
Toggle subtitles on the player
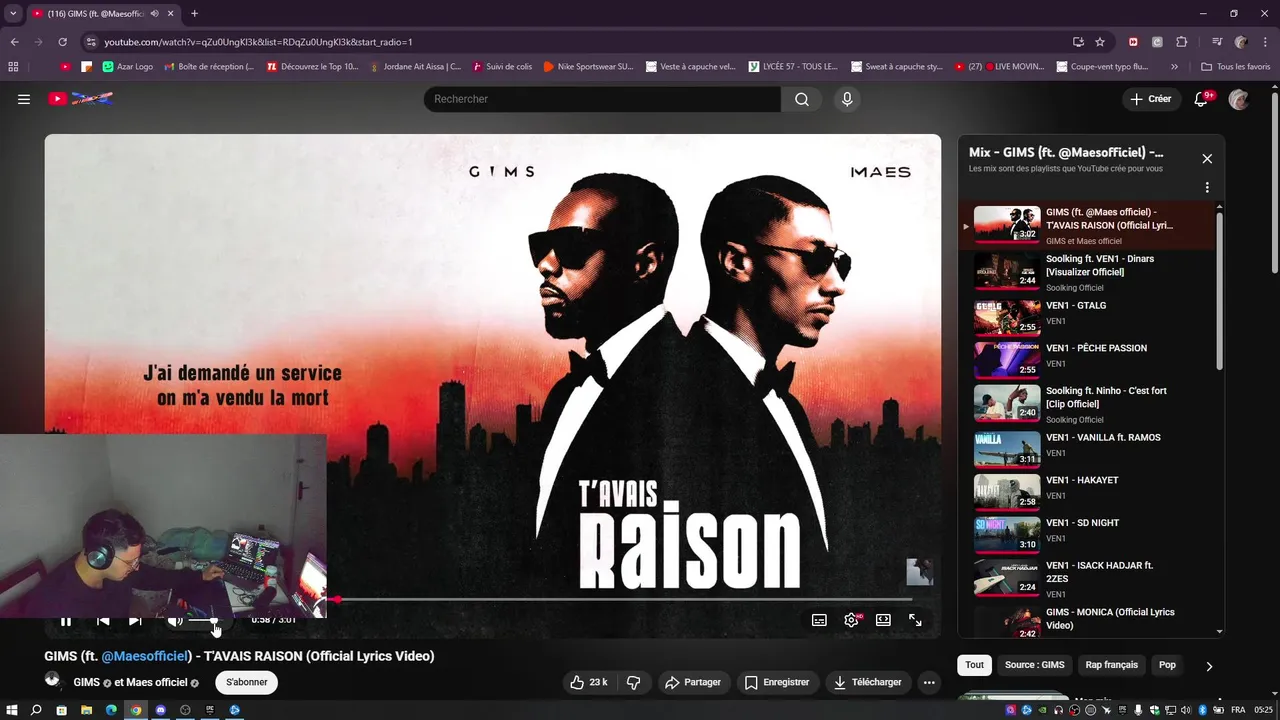click(x=819, y=620)
